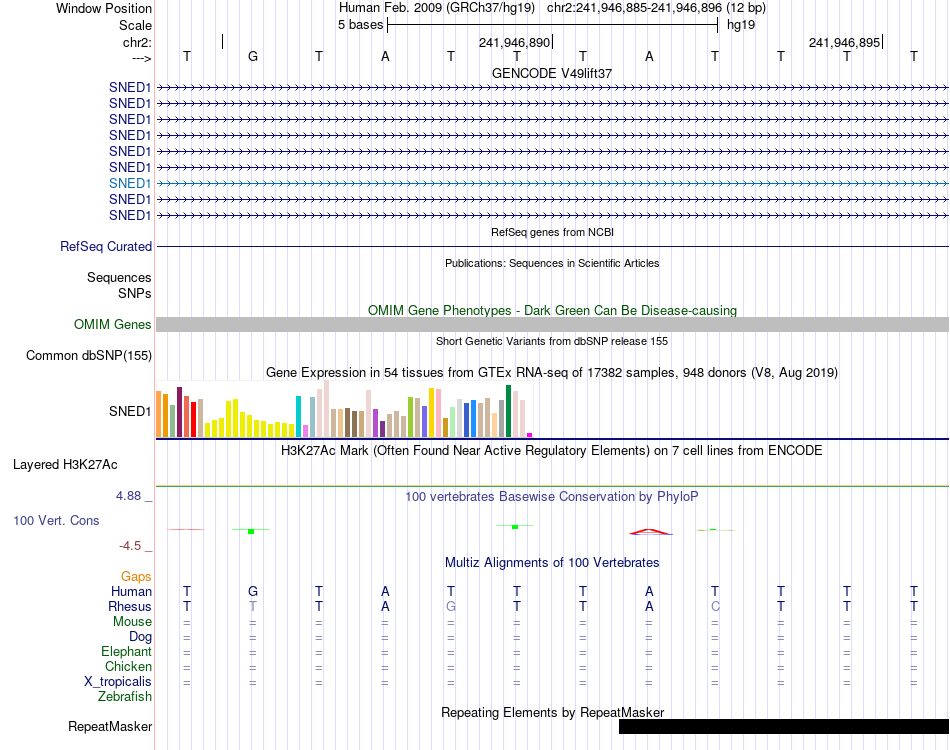Click the orange Gaps label
The height and width of the screenshot is (750, 950).
click(136, 577)
